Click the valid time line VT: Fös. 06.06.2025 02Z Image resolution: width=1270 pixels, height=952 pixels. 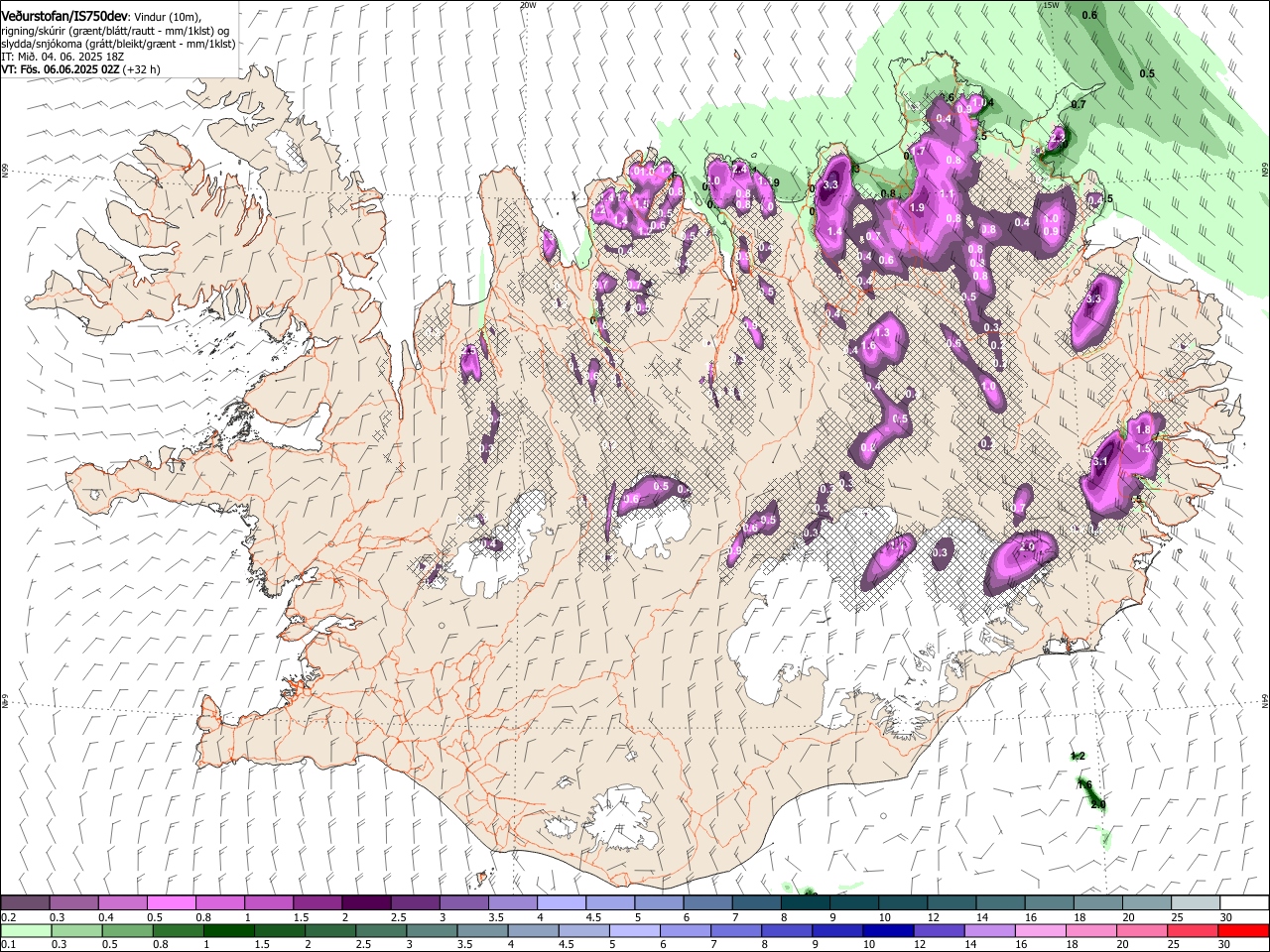pos(60,69)
